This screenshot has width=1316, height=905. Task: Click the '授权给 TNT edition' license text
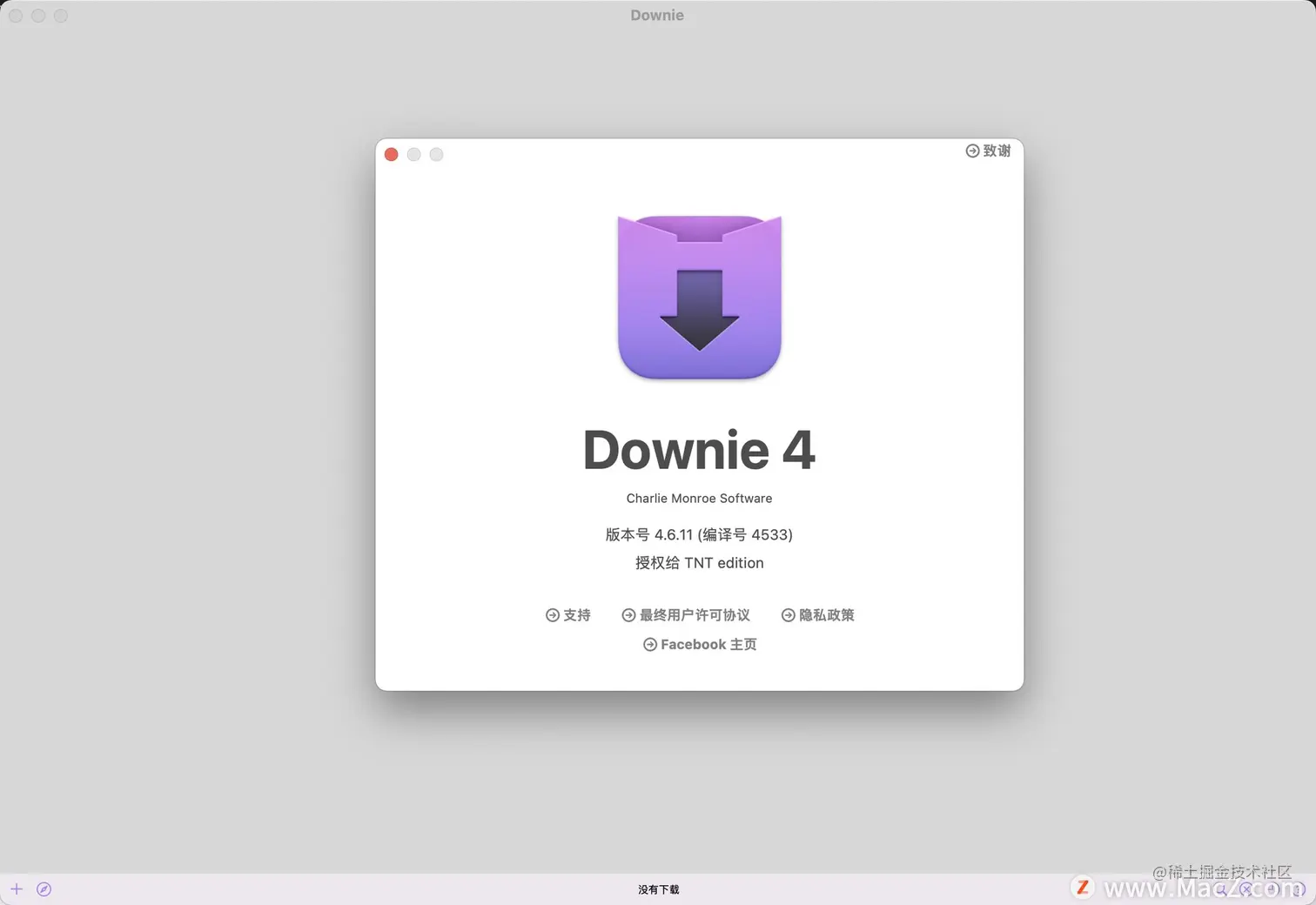click(x=700, y=563)
